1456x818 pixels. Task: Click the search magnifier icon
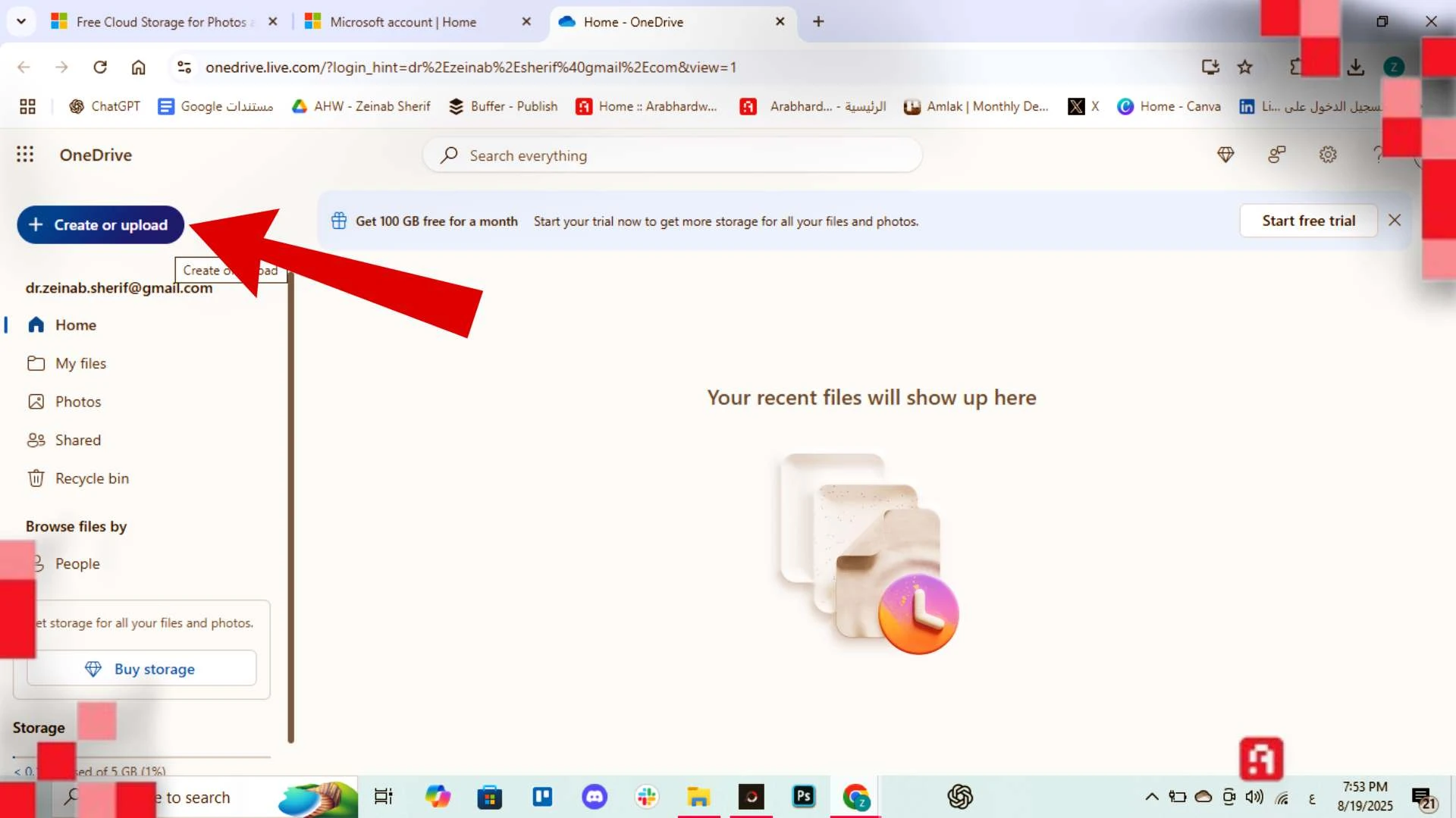point(449,155)
